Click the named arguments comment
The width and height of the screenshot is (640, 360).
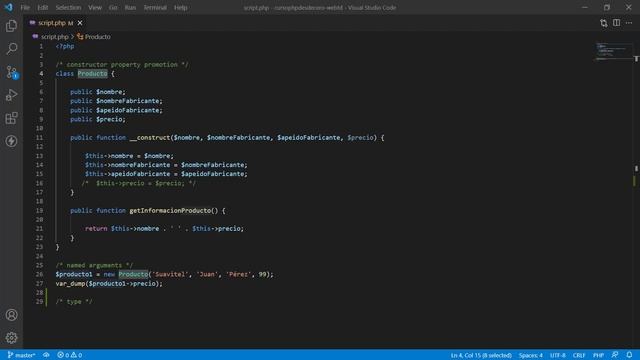pyautogui.click(x=94, y=265)
